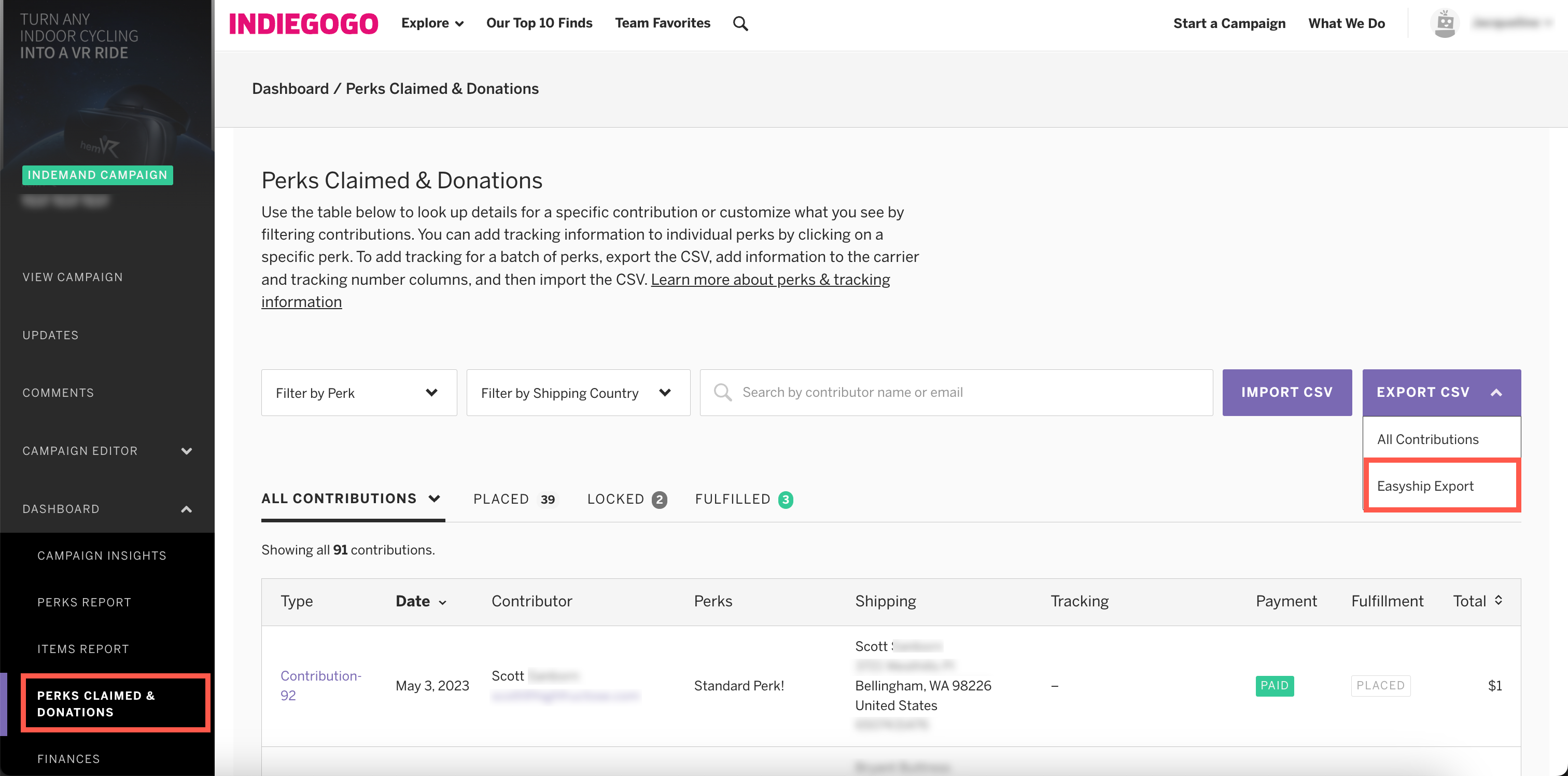
Task: Switch to the FULFILLED tab
Action: click(744, 499)
